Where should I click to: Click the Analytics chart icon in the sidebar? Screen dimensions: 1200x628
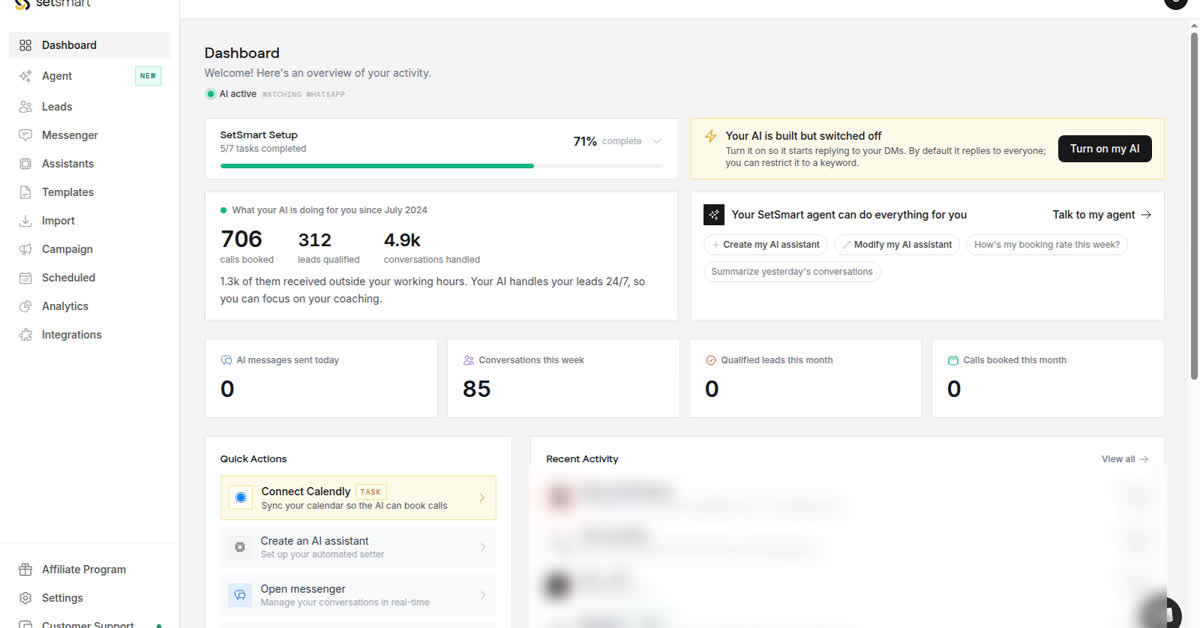pyautogui.click(x=25, y=306)
